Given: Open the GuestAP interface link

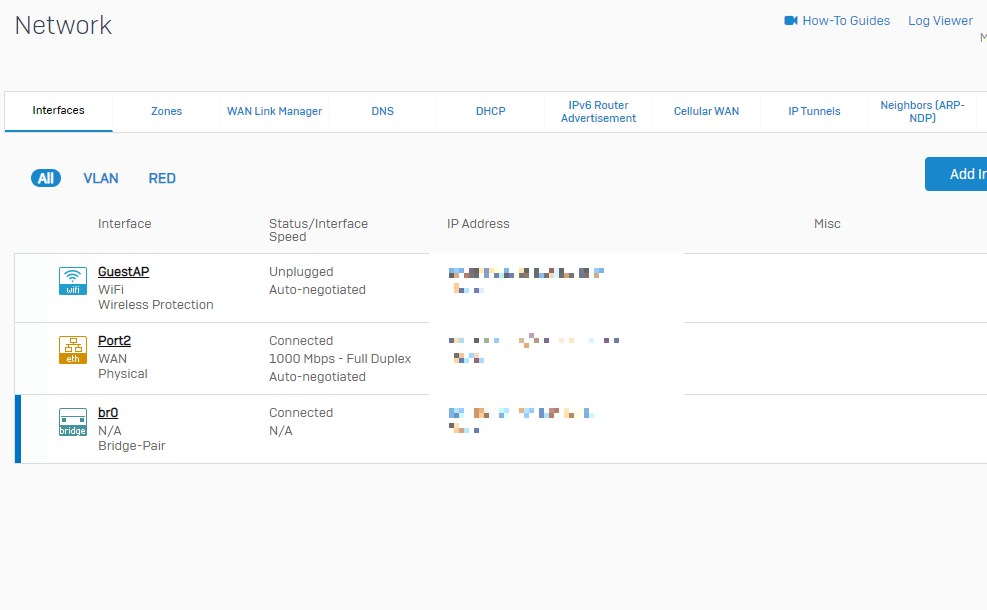Looking at the screenshot, I should click(123, 272).
